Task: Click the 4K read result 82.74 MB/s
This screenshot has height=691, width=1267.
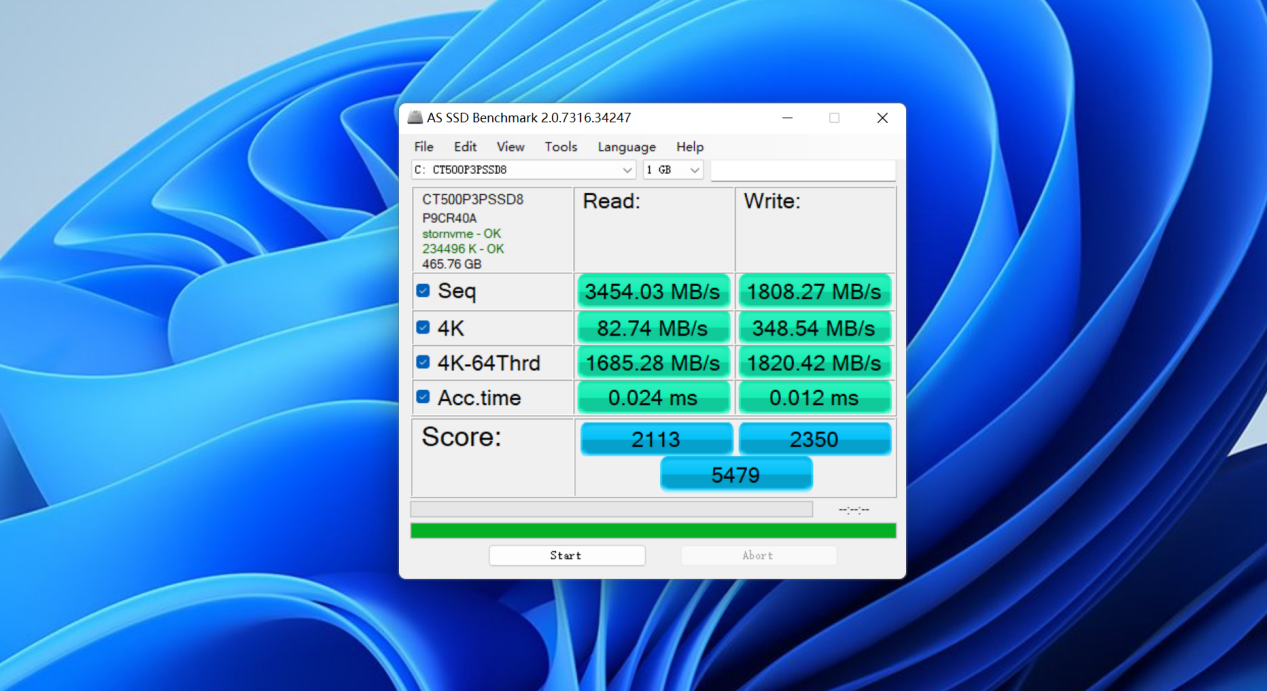Action: coord(653,328)
